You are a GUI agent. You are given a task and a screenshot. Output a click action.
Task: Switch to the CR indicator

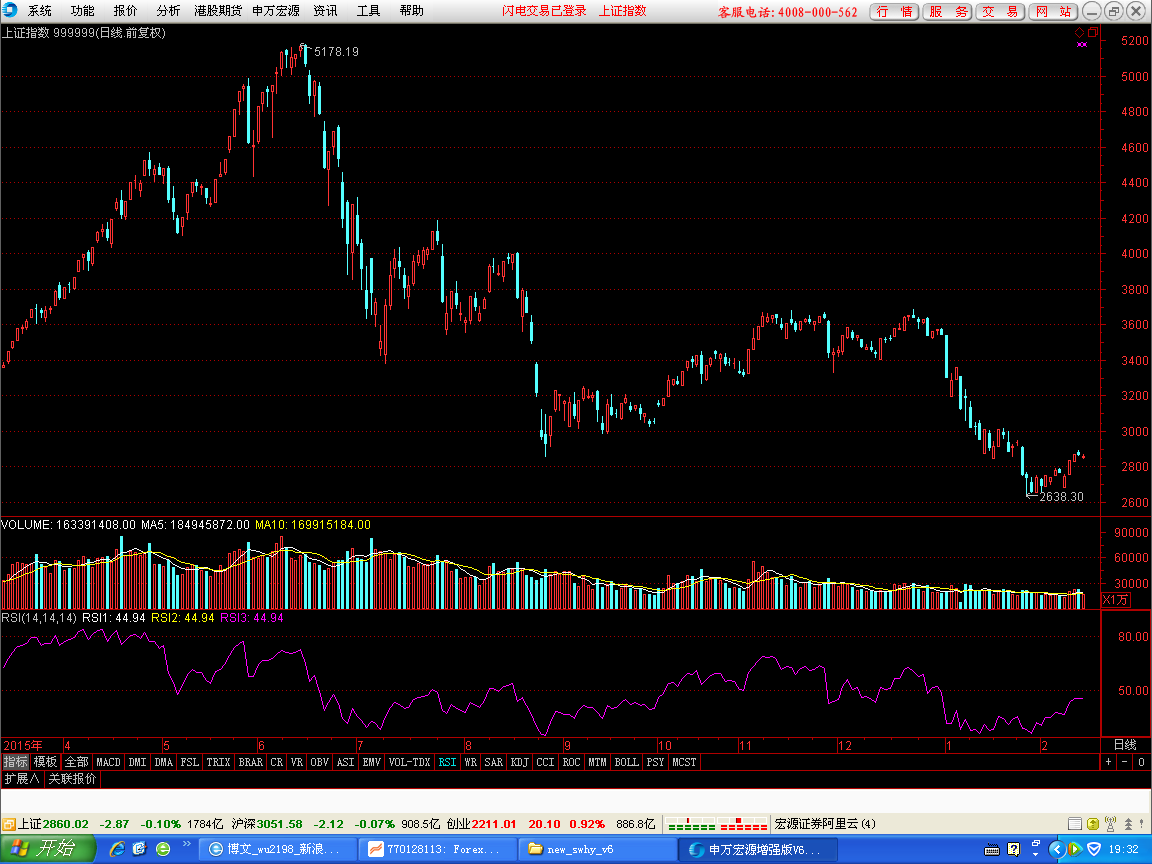click(277, 762)
